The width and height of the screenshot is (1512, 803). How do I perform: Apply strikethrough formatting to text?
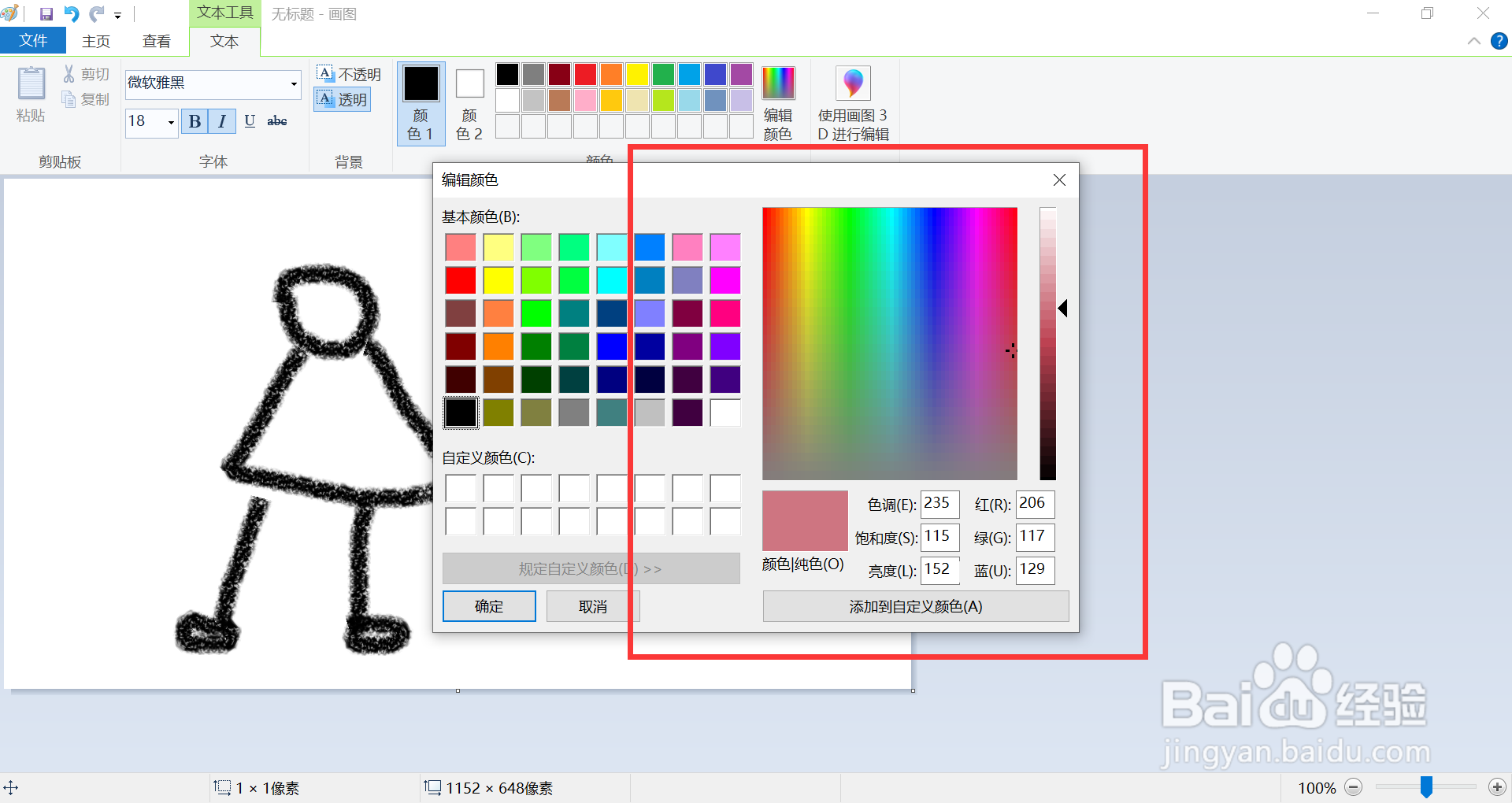tap(276, 120)
